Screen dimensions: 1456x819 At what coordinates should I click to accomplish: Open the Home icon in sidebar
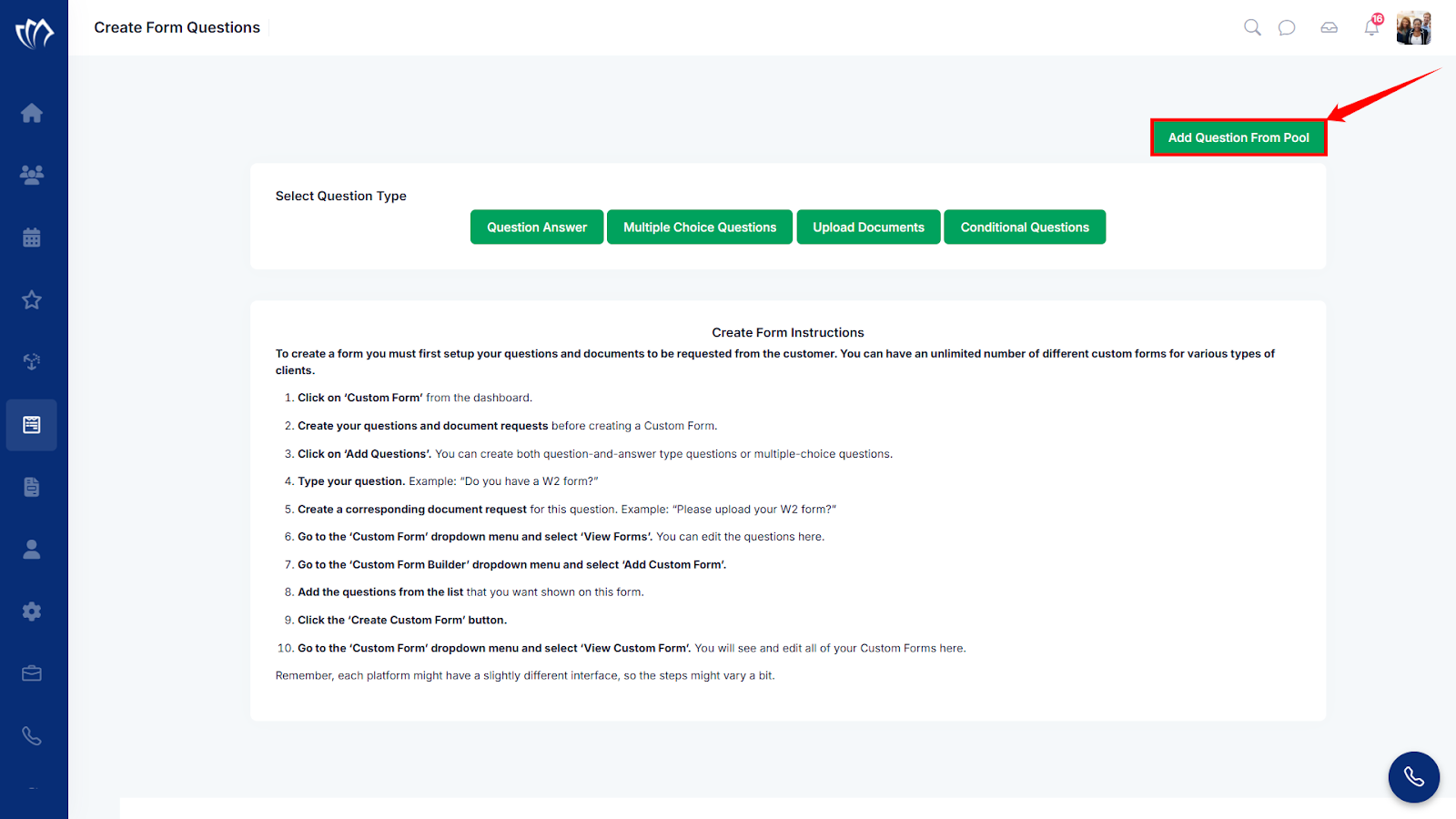pyautogui.click(x=32, y=113)
